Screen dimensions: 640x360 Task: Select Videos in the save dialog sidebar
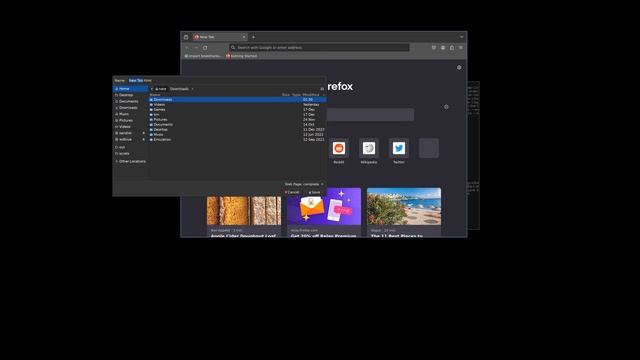pyautogui.click(x=130, y=127)
